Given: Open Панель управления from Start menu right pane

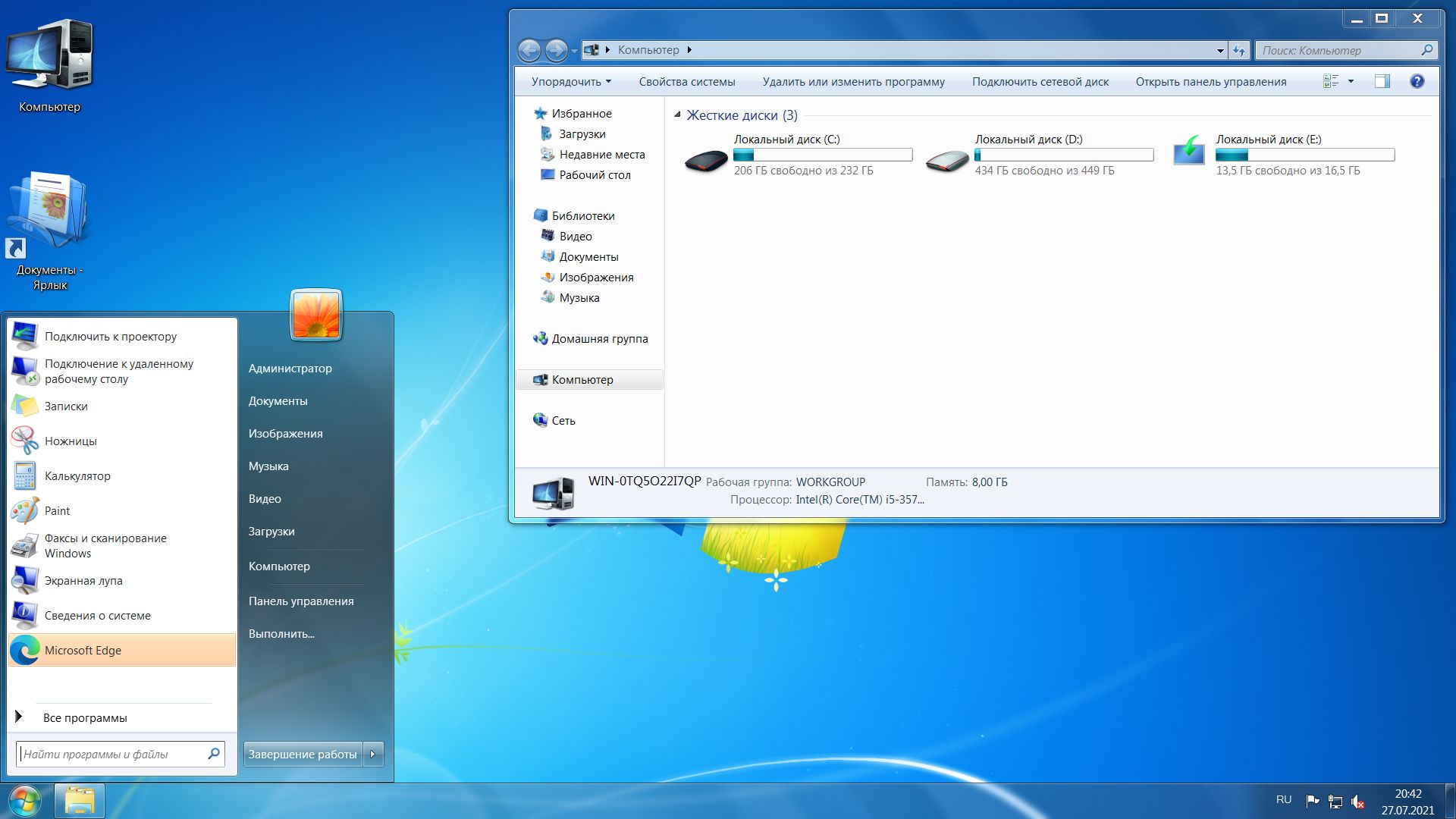Looking at the screenshot, I should [x=301, y=601].
